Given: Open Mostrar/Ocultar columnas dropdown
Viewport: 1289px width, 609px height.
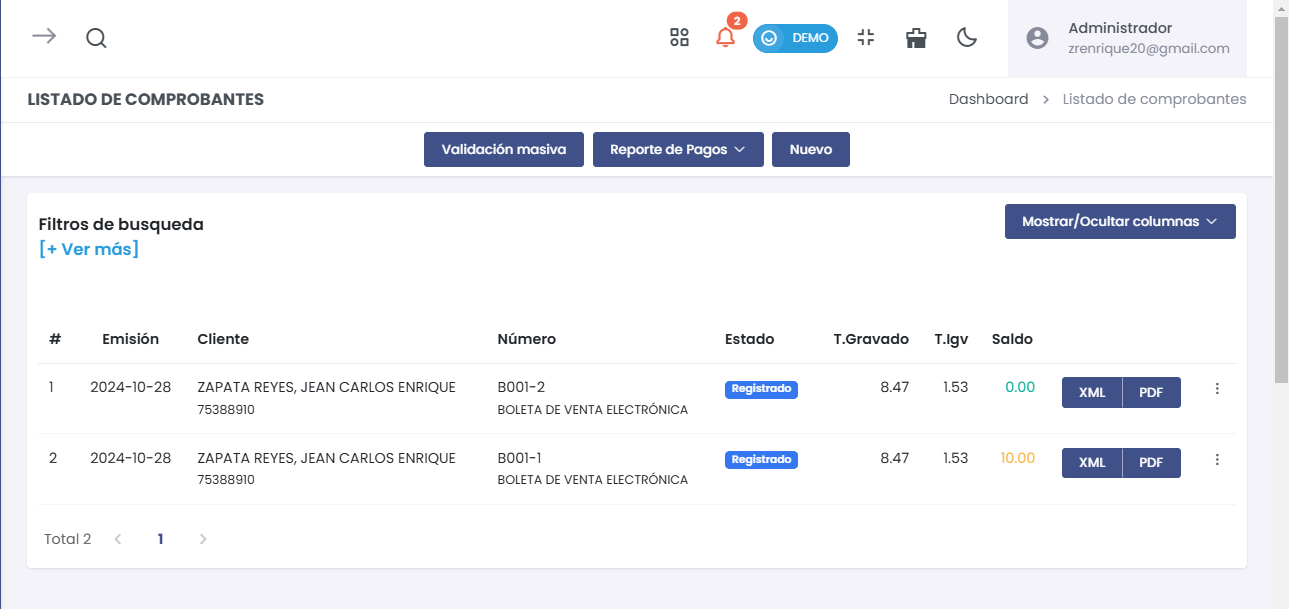Looking at the screenshot, I should pos(1119,222).
